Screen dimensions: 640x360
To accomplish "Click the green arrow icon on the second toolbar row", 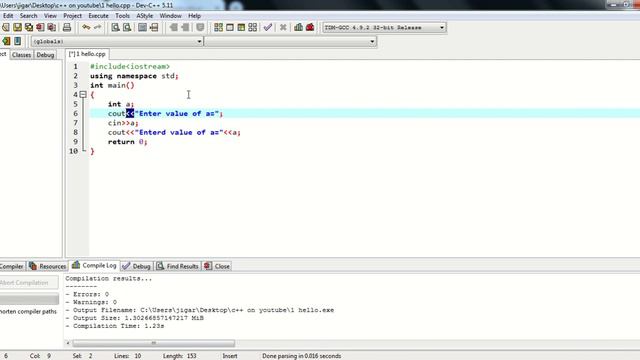I will pyautogui.click(x=6, y=41).
